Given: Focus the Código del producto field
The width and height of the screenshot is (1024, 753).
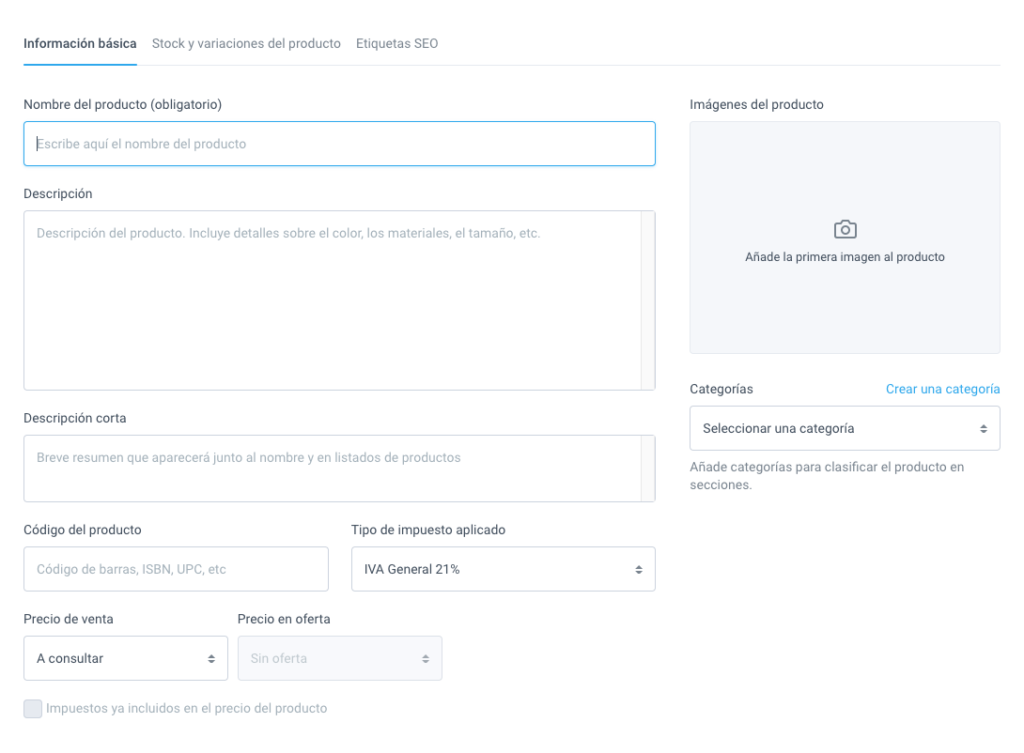Looking at the screenshot, I should point(176,569).
